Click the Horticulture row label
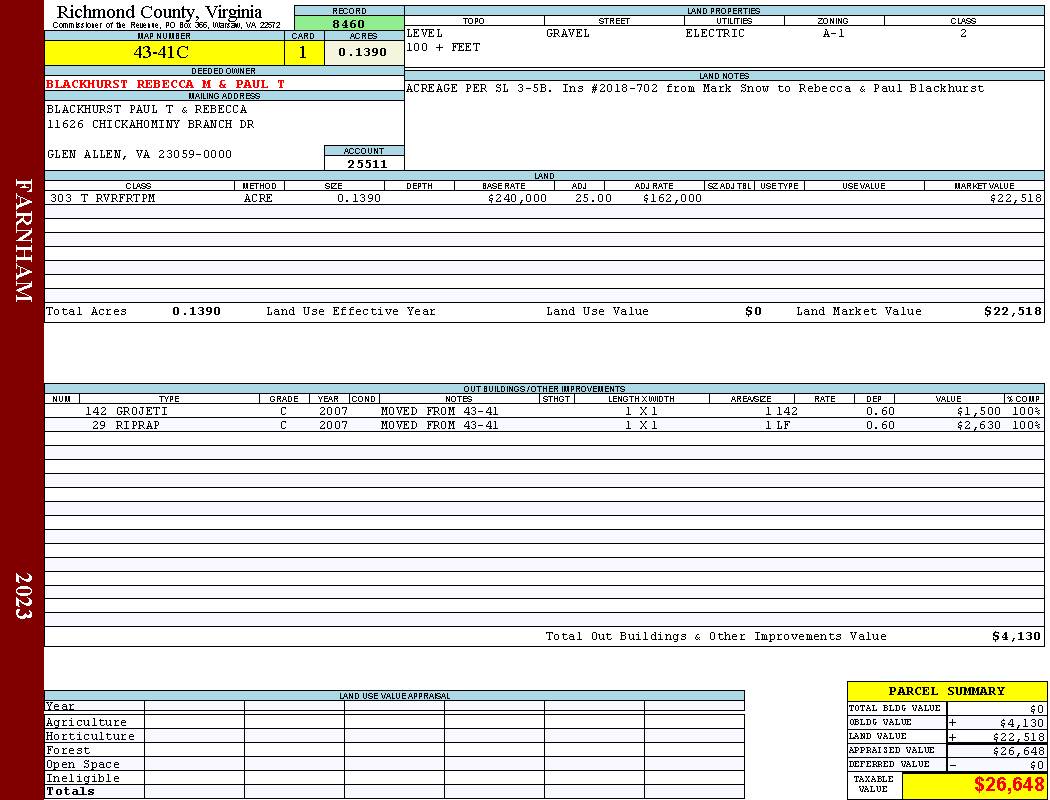1050x800 pixels. pos(90,736)
